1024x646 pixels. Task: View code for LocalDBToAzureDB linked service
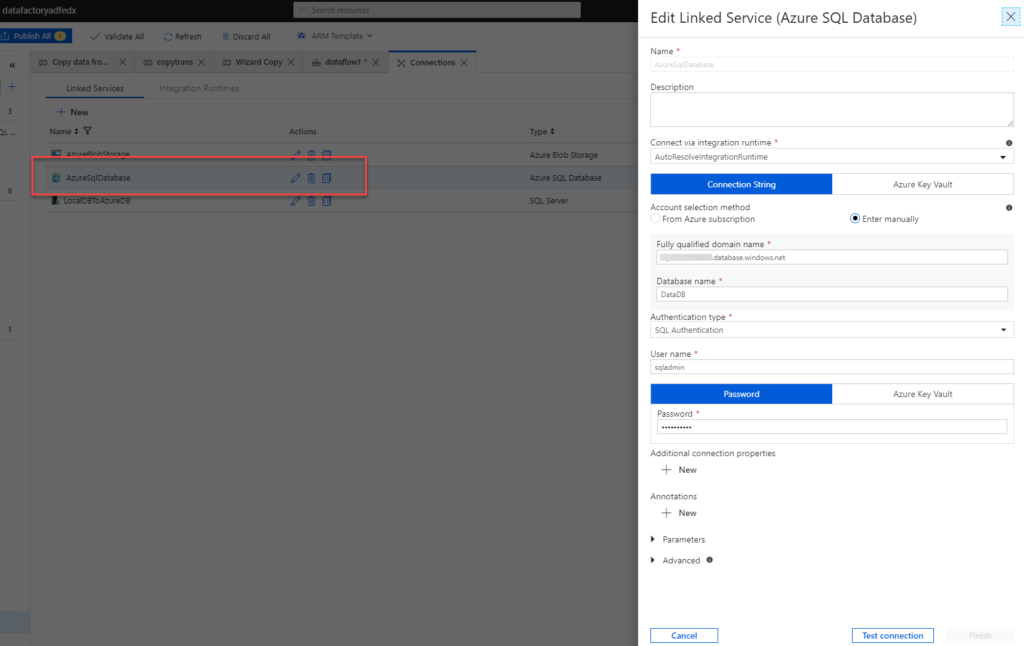point(327,201)
